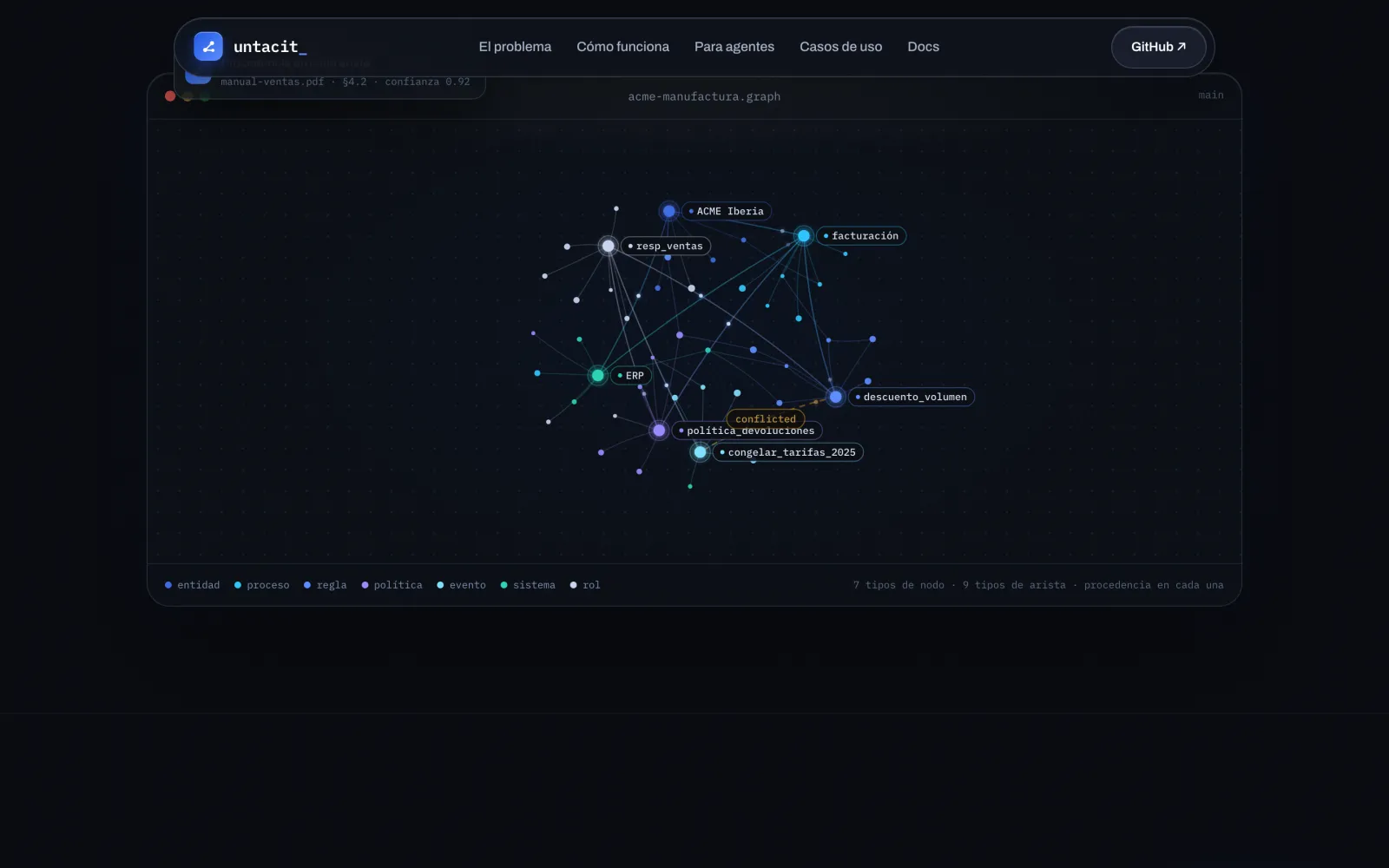Click the sistema legend entry

tap(528, 585)
